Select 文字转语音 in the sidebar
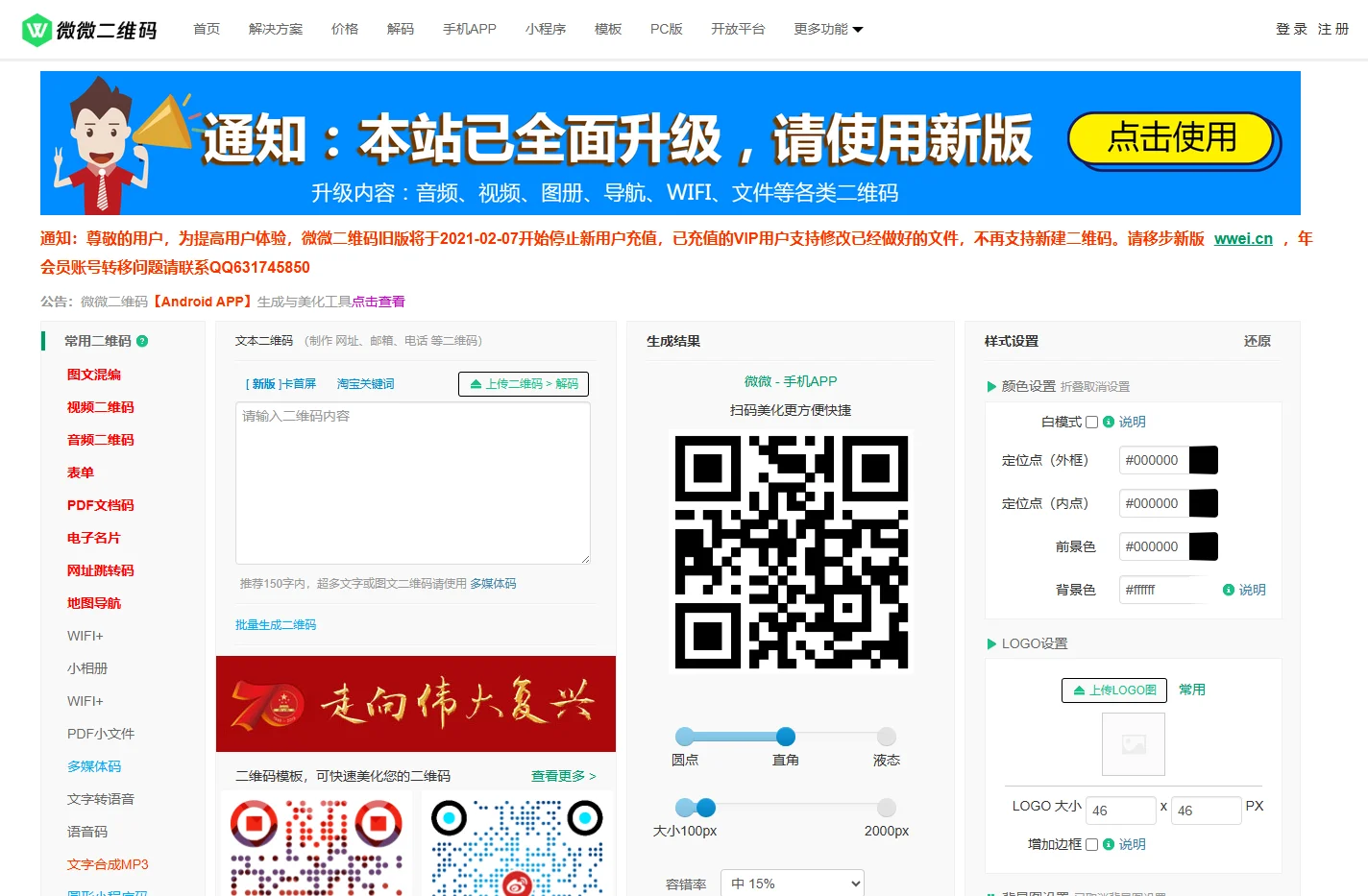Viewport: 1368px width, 896px height. [x=101, y=799]
